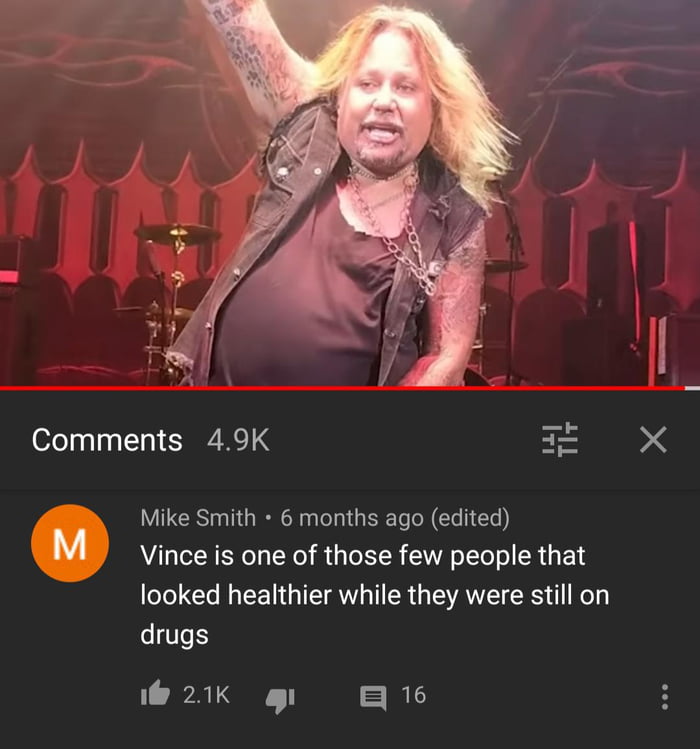Open Mike Smith's channel via username
This screenshot has width=700, height=749.
tap(198, 518)
